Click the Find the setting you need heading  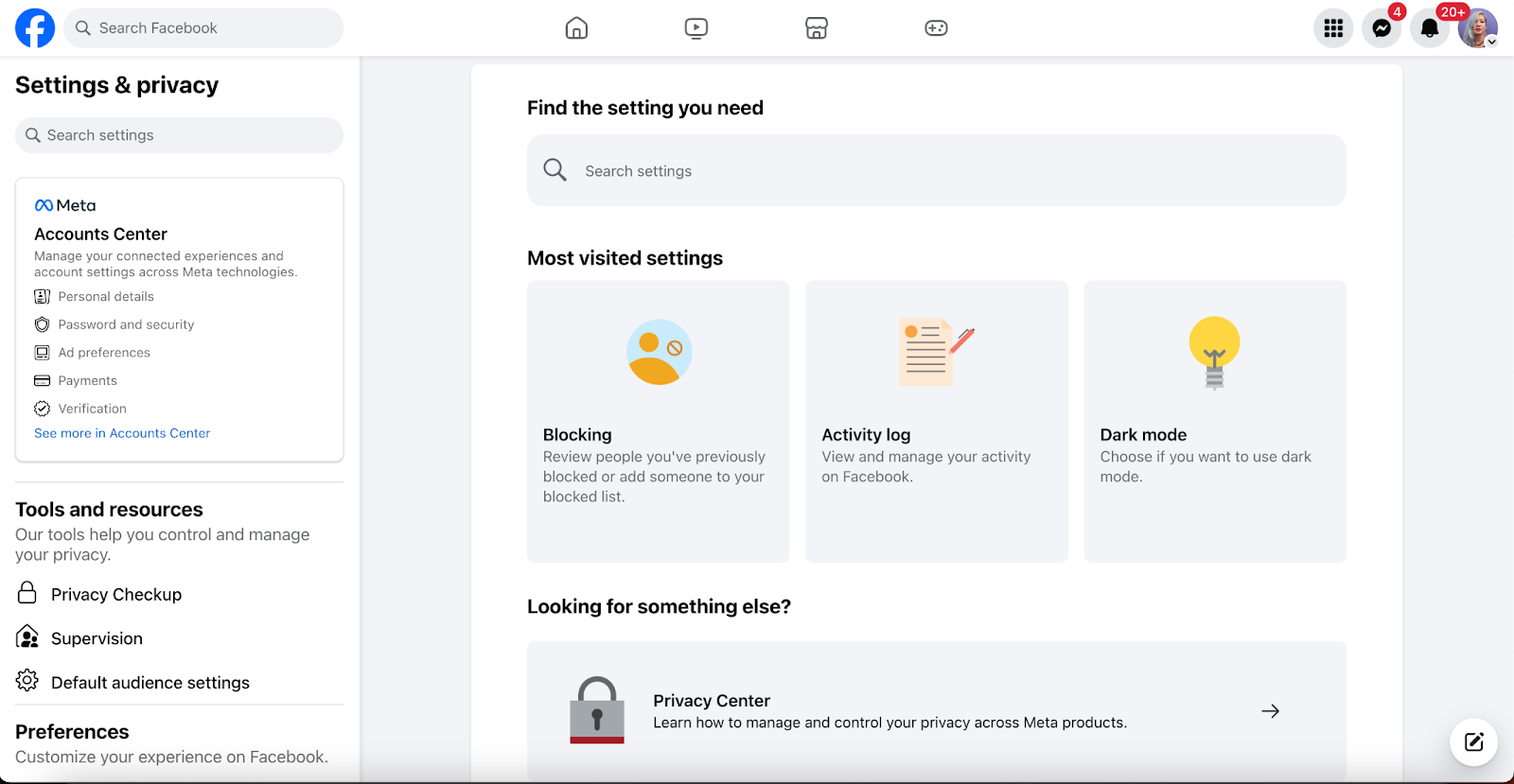click(x=645, y=108)
